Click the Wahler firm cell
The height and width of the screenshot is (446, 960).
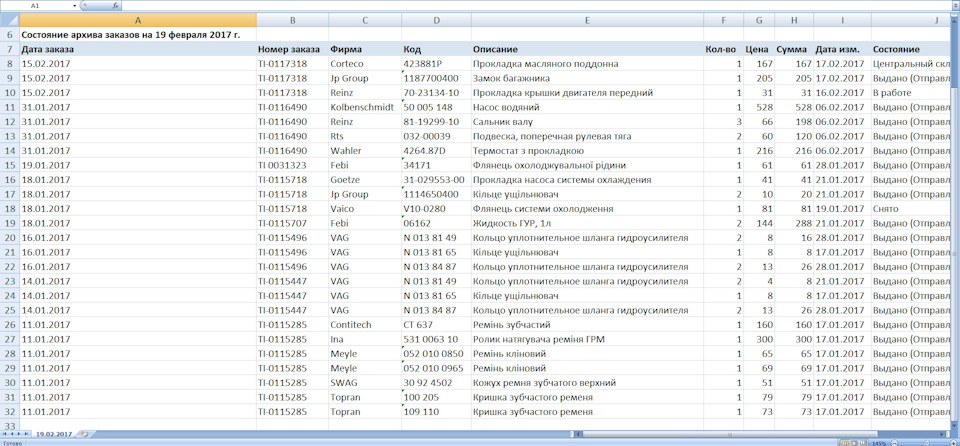365,151
